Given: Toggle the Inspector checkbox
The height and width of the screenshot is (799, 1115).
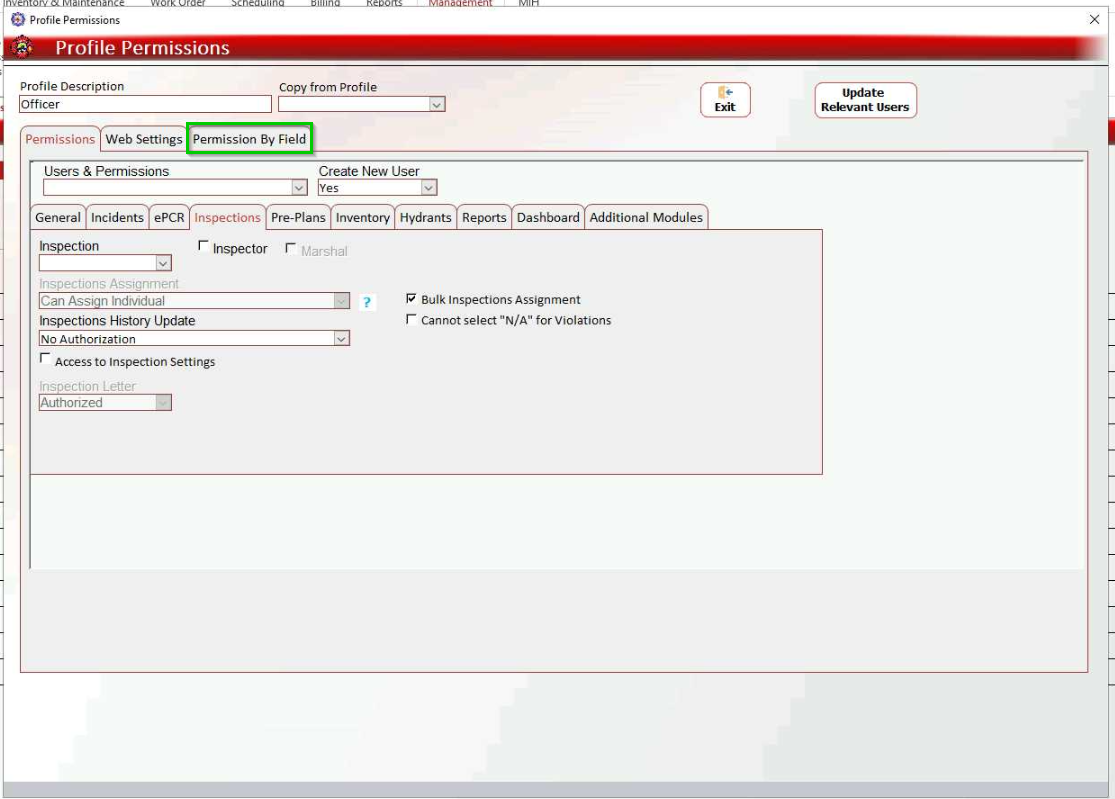Looking at the screenshot, I should pos(204,247).
